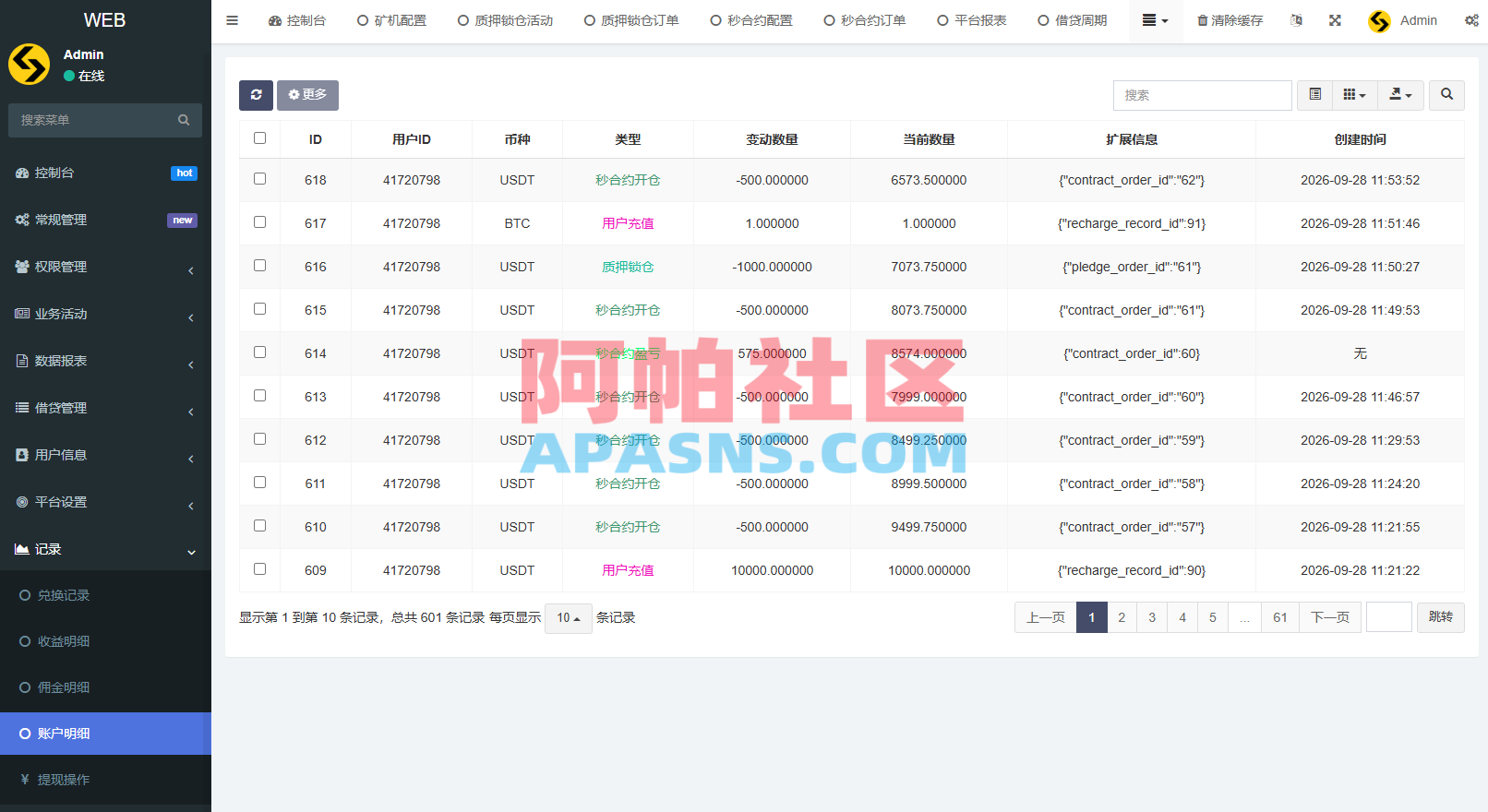Click the table 搜索 input field

tap(1202, 95)
